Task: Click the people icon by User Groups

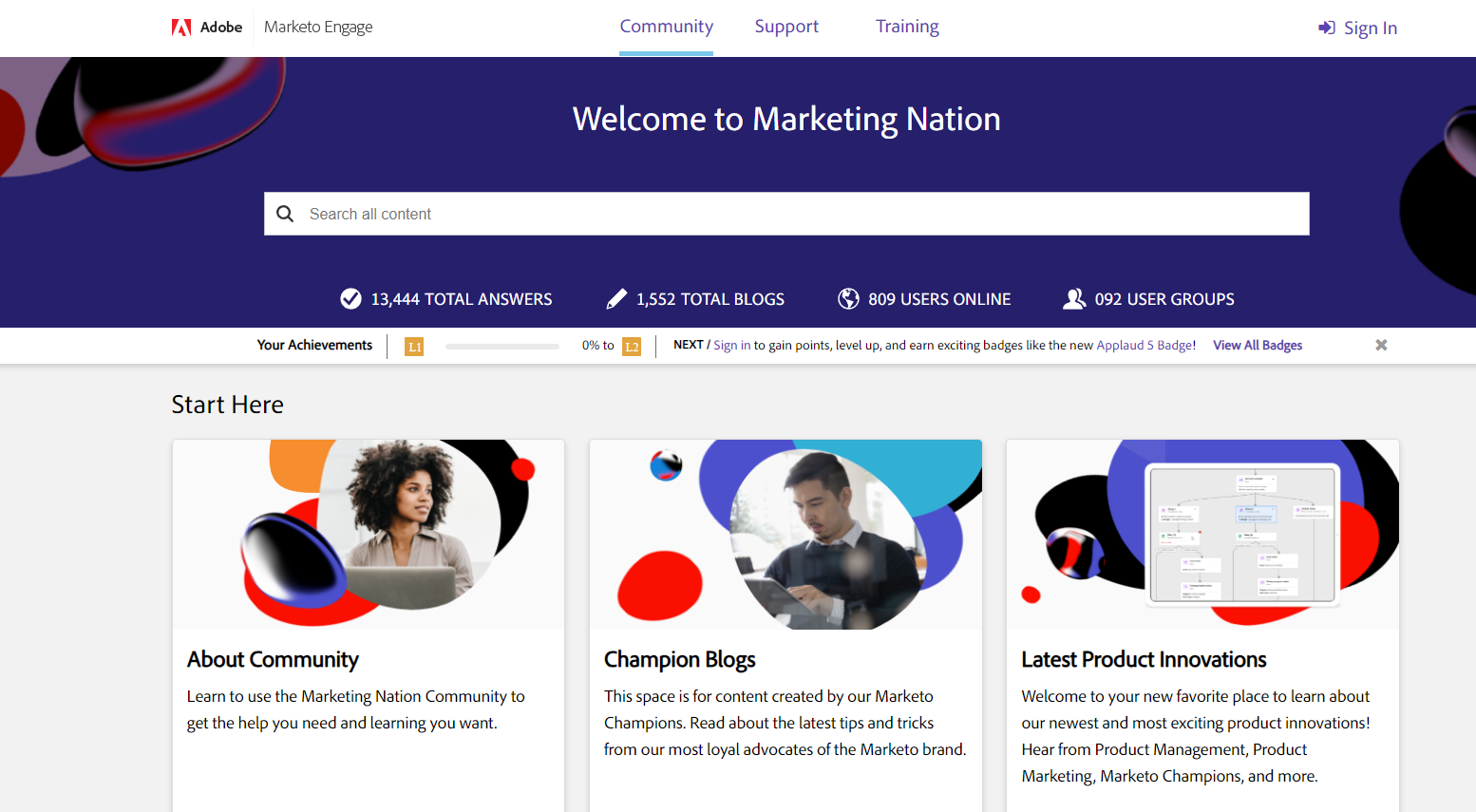Action: coord(1074,299)
